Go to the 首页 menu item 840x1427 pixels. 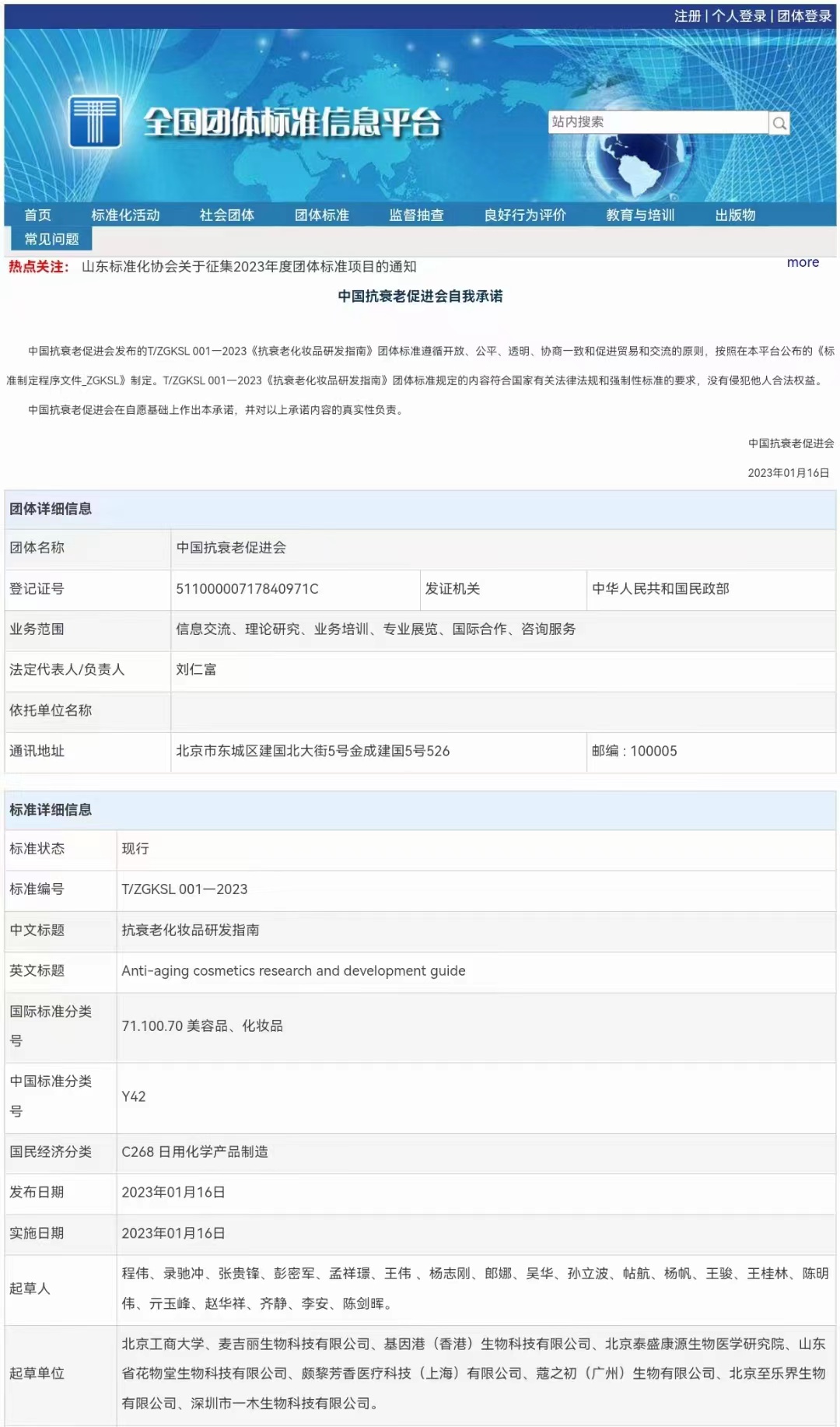click(38, 215)
